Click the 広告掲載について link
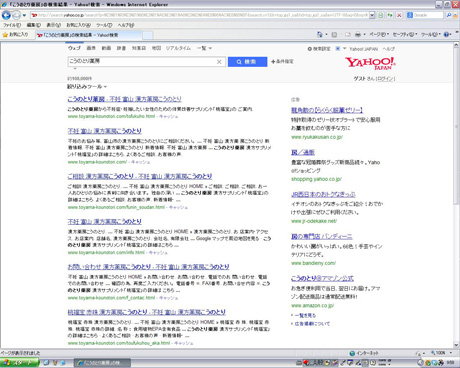The image size is (460, 368). 312,324
